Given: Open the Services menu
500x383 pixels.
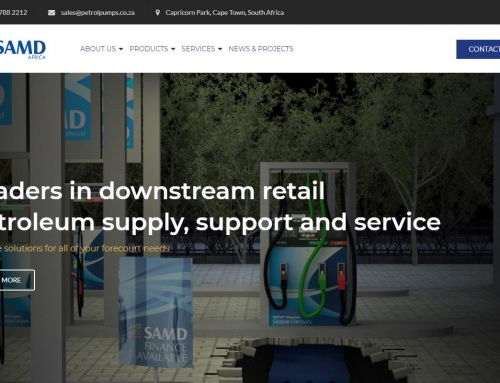Looking at the screenshot, I should click(202, 49).
